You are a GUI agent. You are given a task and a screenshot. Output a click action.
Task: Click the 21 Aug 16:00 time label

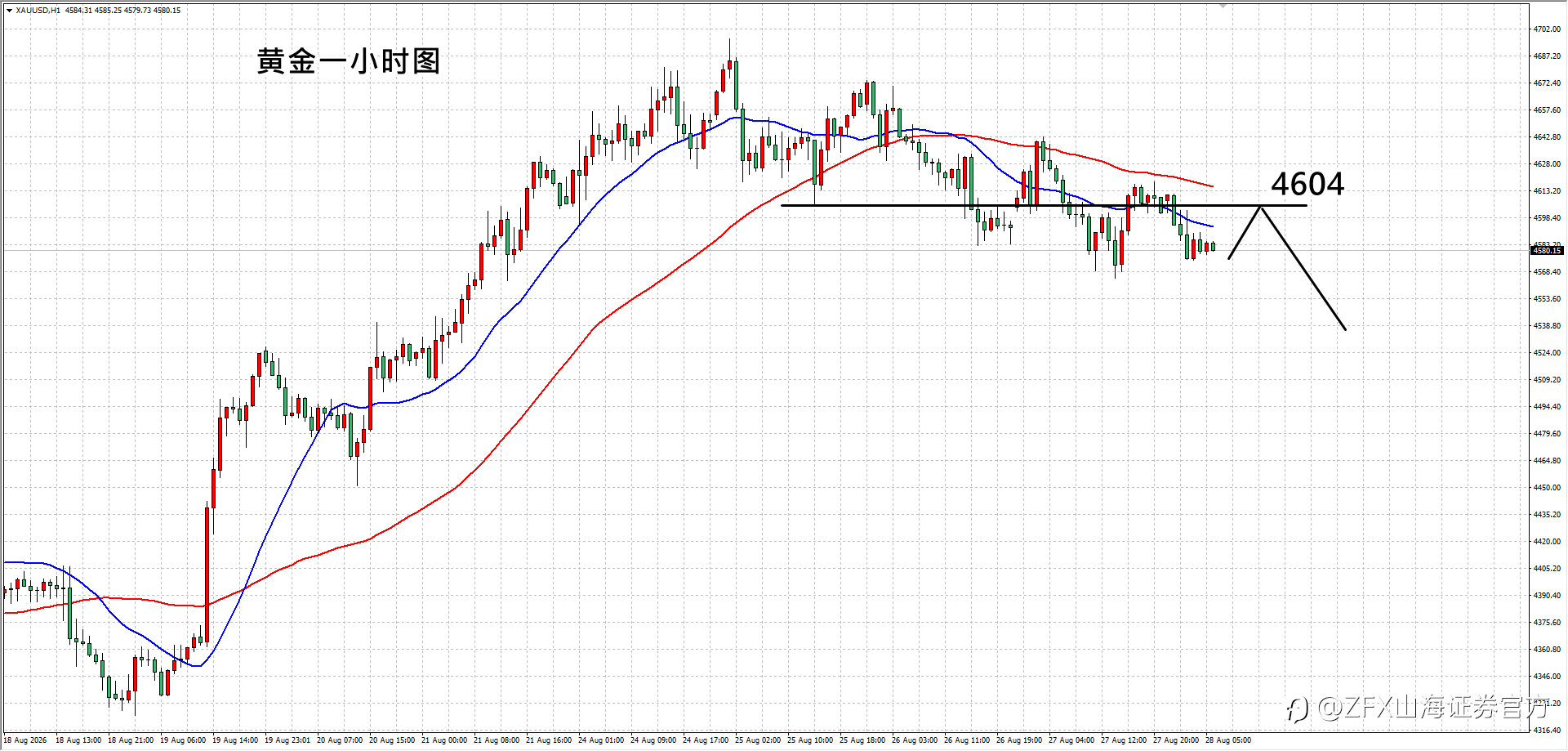[549, 740]
